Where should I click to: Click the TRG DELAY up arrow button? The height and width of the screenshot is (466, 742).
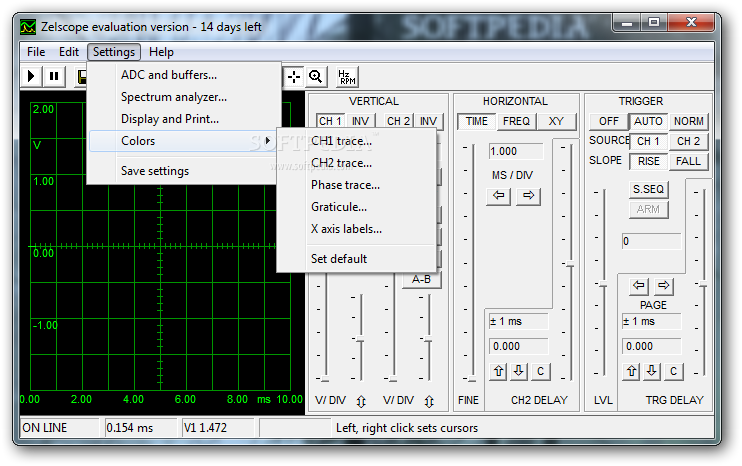coord(632,371)
